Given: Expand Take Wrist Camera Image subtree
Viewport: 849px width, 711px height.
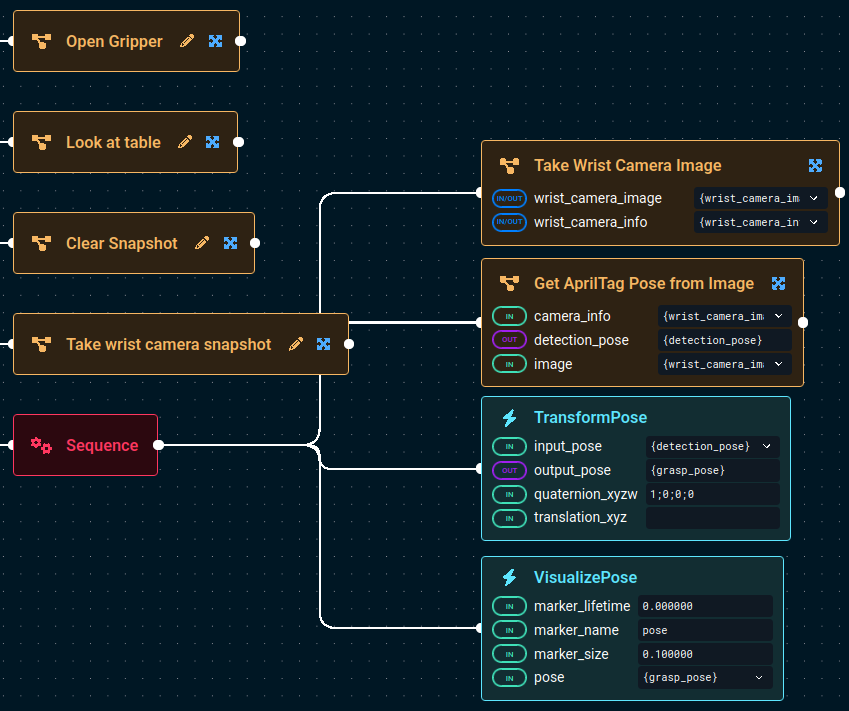Looking at the screenshot, I should point(815,166).
